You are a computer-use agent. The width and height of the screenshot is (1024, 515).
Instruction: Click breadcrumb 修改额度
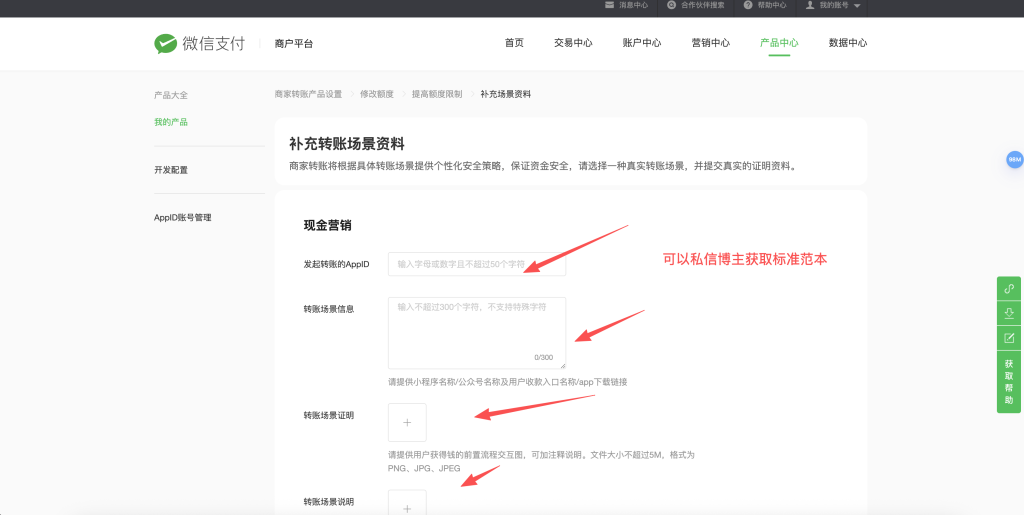(x=377, y=94)
